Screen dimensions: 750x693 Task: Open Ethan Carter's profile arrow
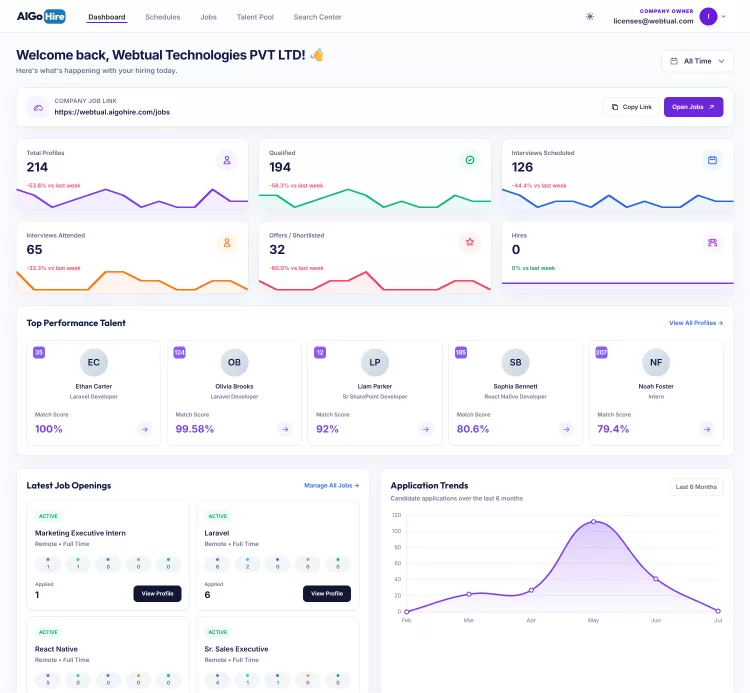pyautogui.click(x=144, y=429)
